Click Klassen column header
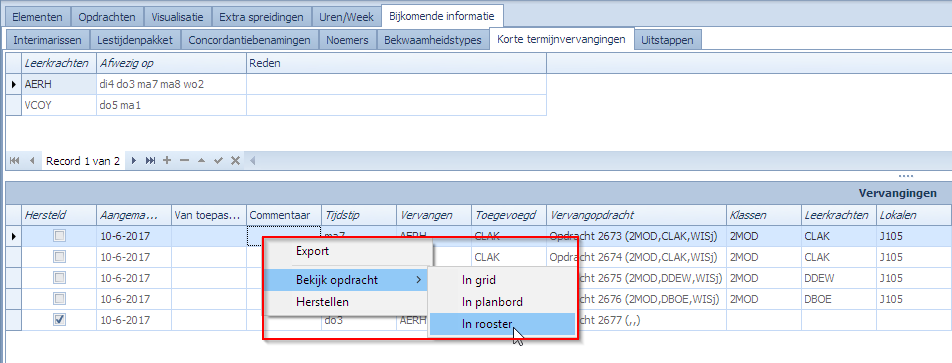 pos(763,215)
